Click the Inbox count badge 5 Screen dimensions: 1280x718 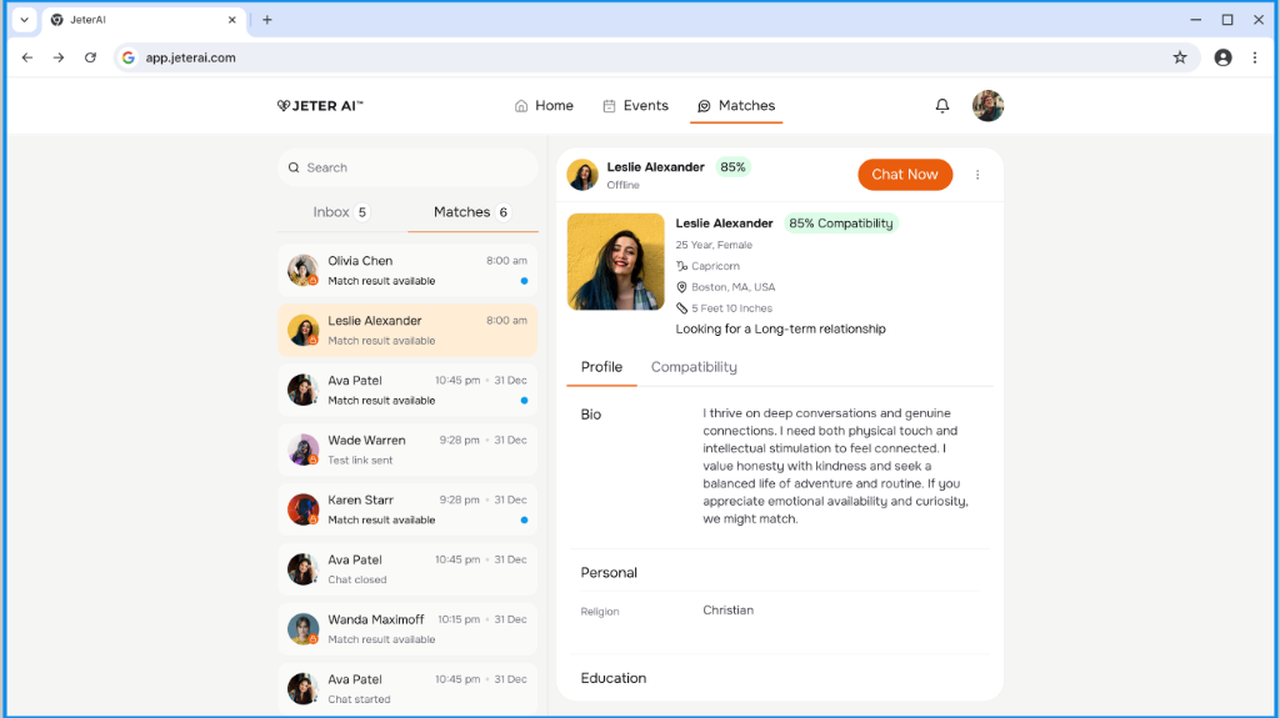362,212
